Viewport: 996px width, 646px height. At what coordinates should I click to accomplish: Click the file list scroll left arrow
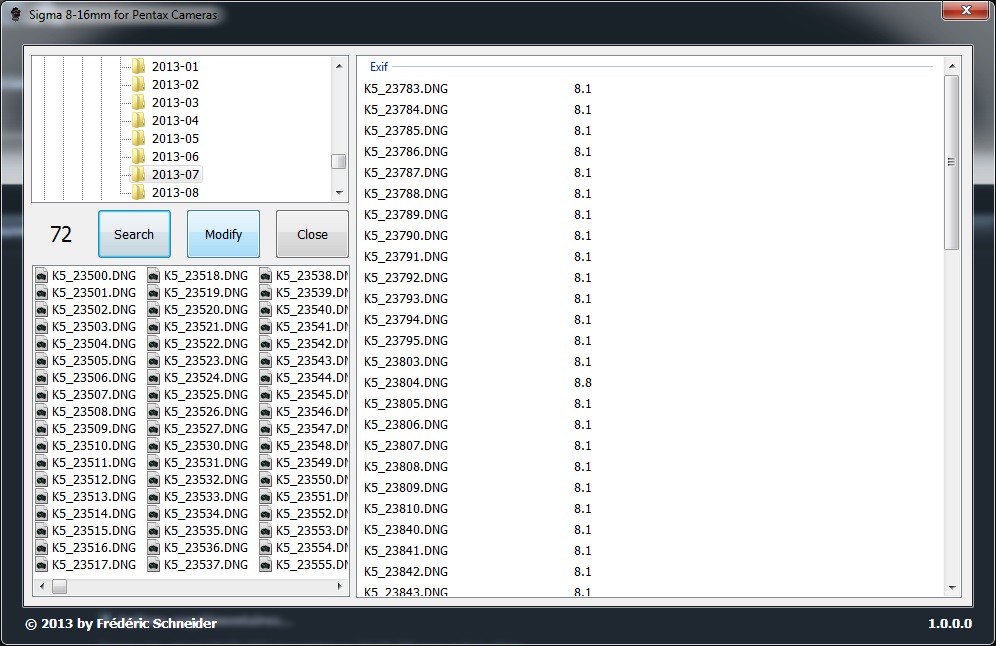pyautogui.click(x=42, y=586)
